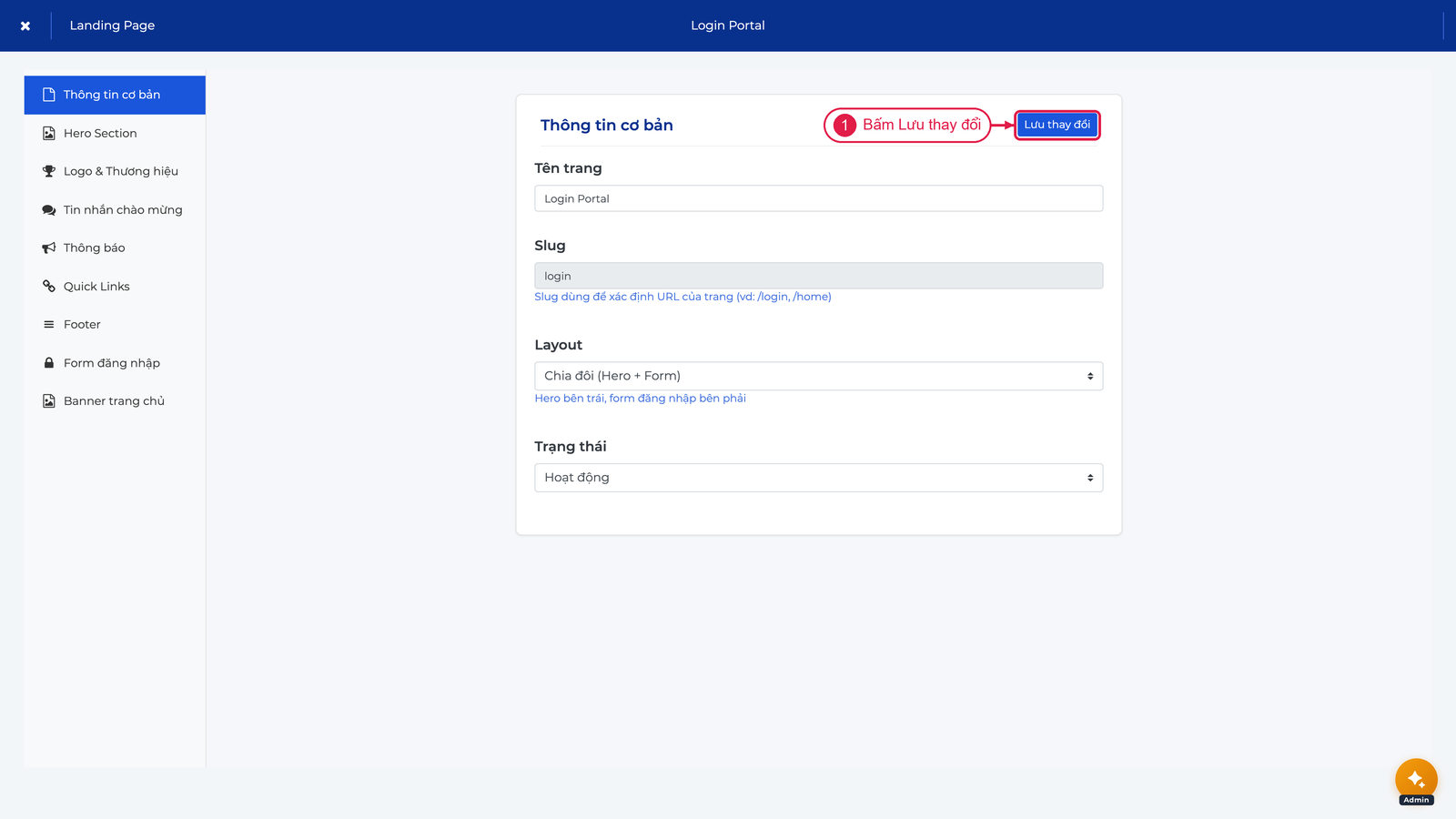This screenshot has height=819, width=1456.
Task: Click the image icon for Banner trang chủ
Action: point(49,401)
